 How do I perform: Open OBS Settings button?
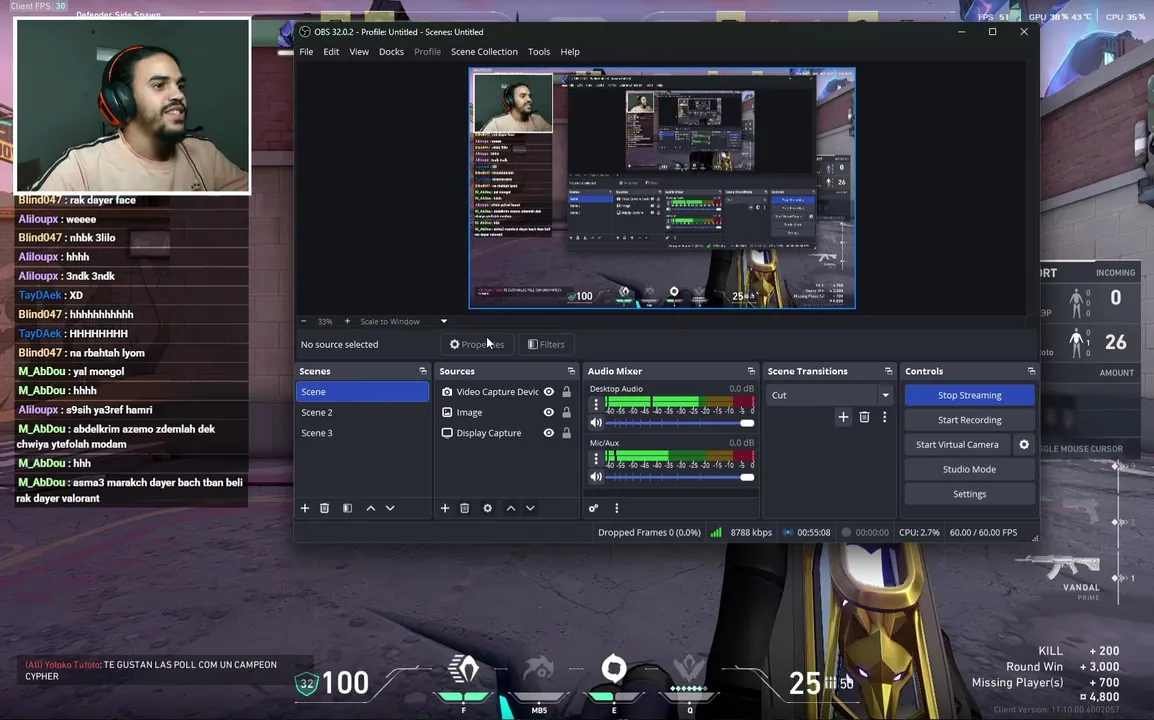coord(969,494)
